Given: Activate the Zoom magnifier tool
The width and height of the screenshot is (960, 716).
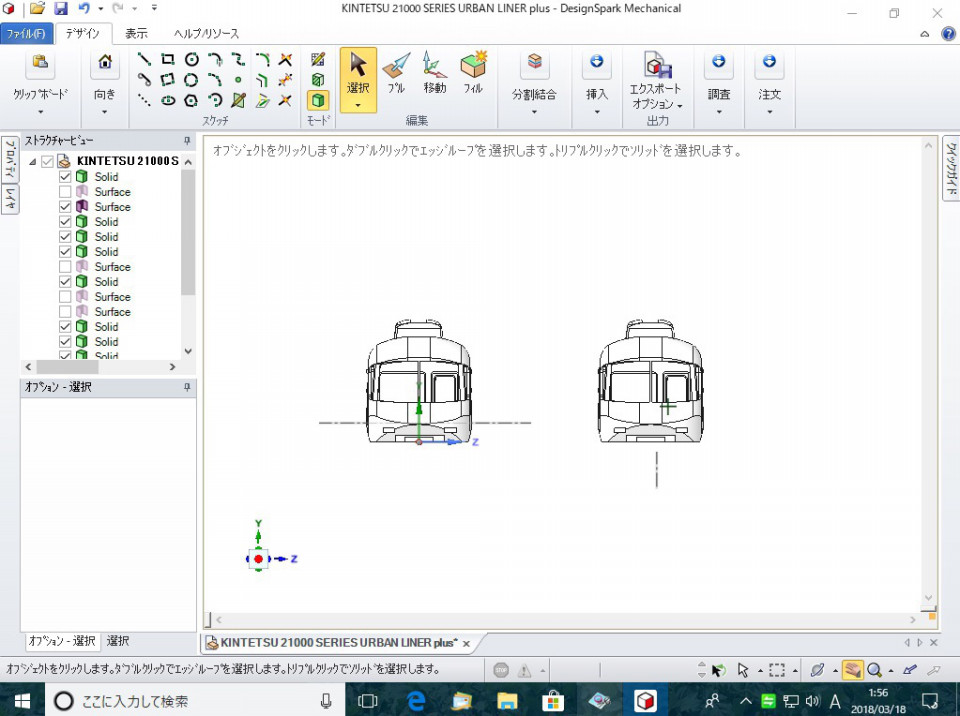Looking at the screenshot, I should pos(874,670).
